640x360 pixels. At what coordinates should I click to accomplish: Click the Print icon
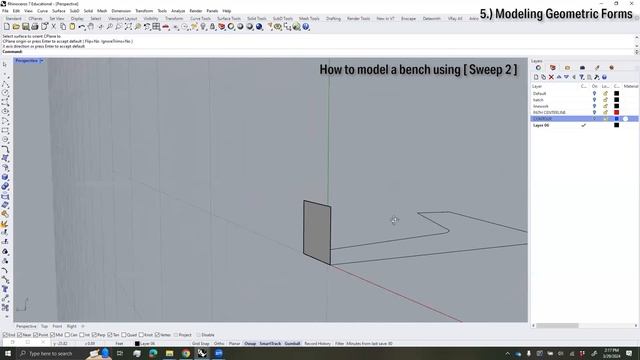[35, 27]
